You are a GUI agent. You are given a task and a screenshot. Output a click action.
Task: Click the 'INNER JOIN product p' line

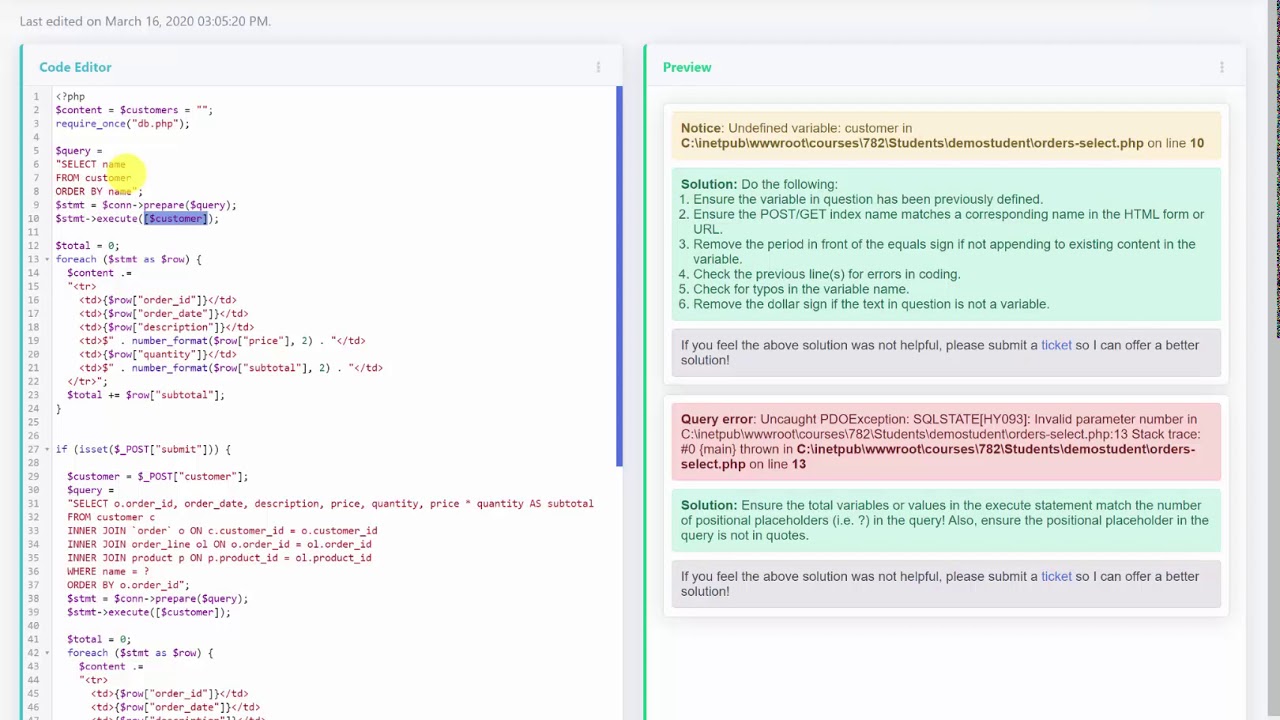pos(219,558)
